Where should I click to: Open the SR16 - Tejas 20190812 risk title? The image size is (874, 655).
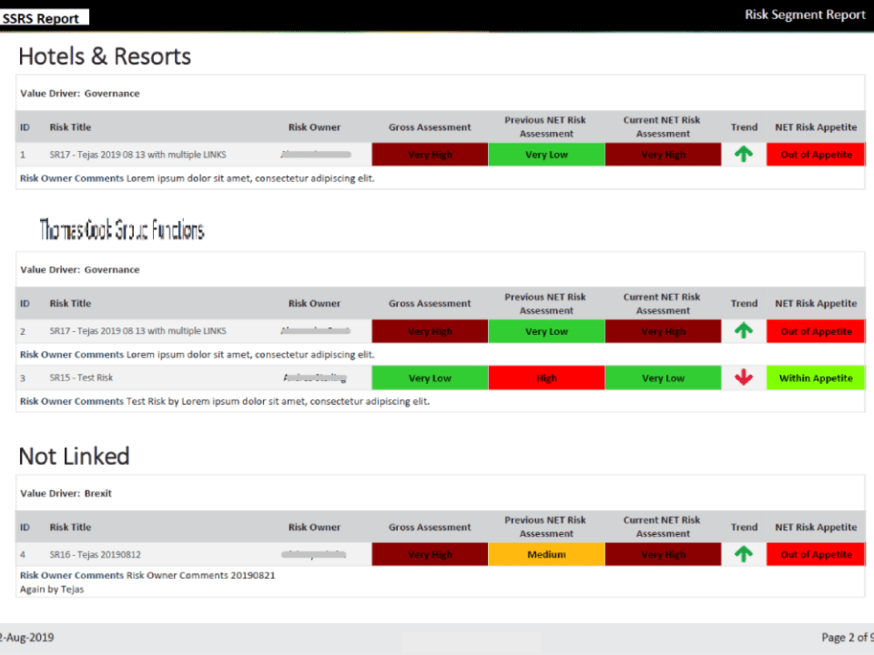point(95,554)
